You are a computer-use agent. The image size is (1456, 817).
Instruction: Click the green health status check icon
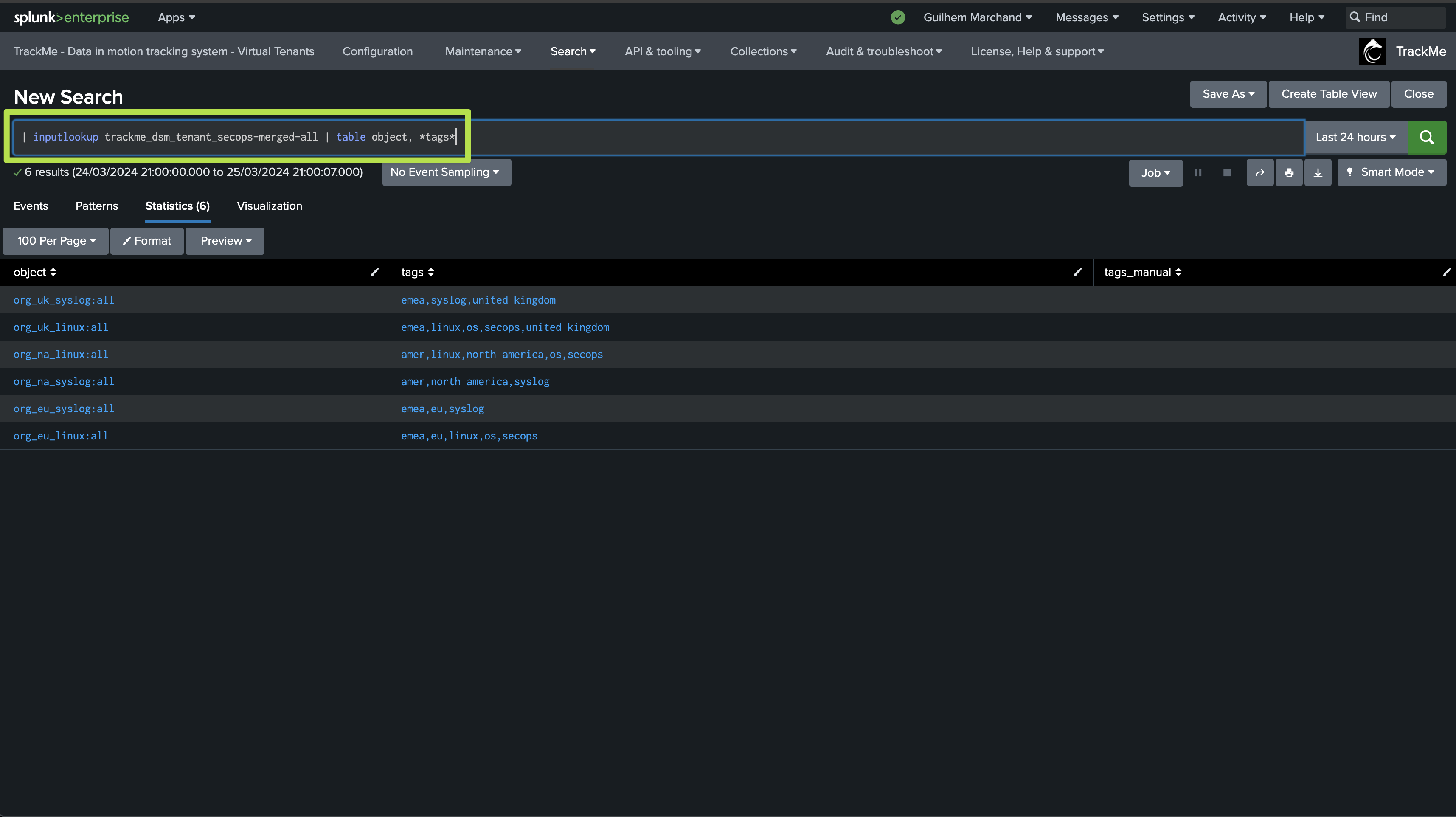tap(897, 17)
